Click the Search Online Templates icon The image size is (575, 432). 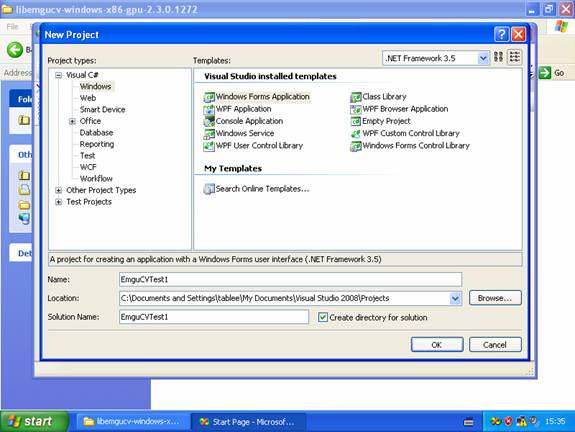(209, 189)
